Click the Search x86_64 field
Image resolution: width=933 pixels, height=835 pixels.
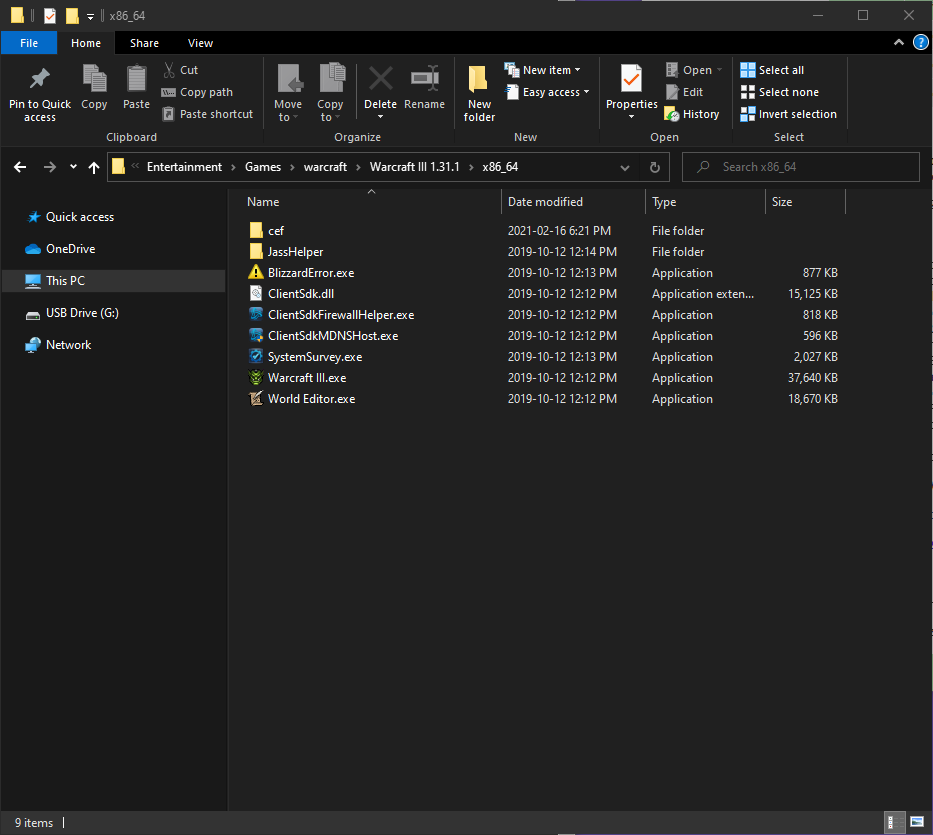801,167
